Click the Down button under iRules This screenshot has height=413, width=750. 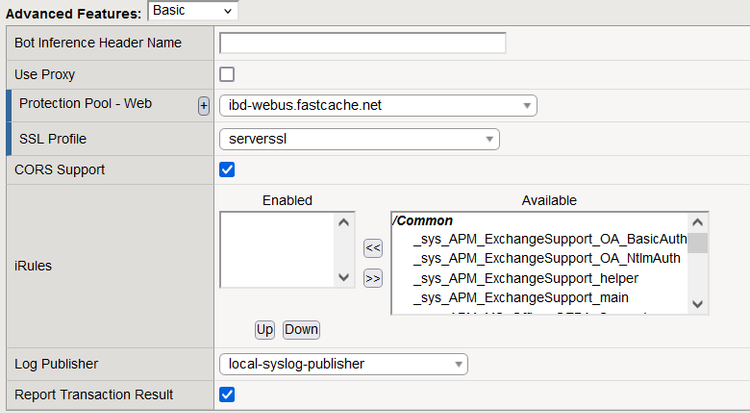pos(301,329)
